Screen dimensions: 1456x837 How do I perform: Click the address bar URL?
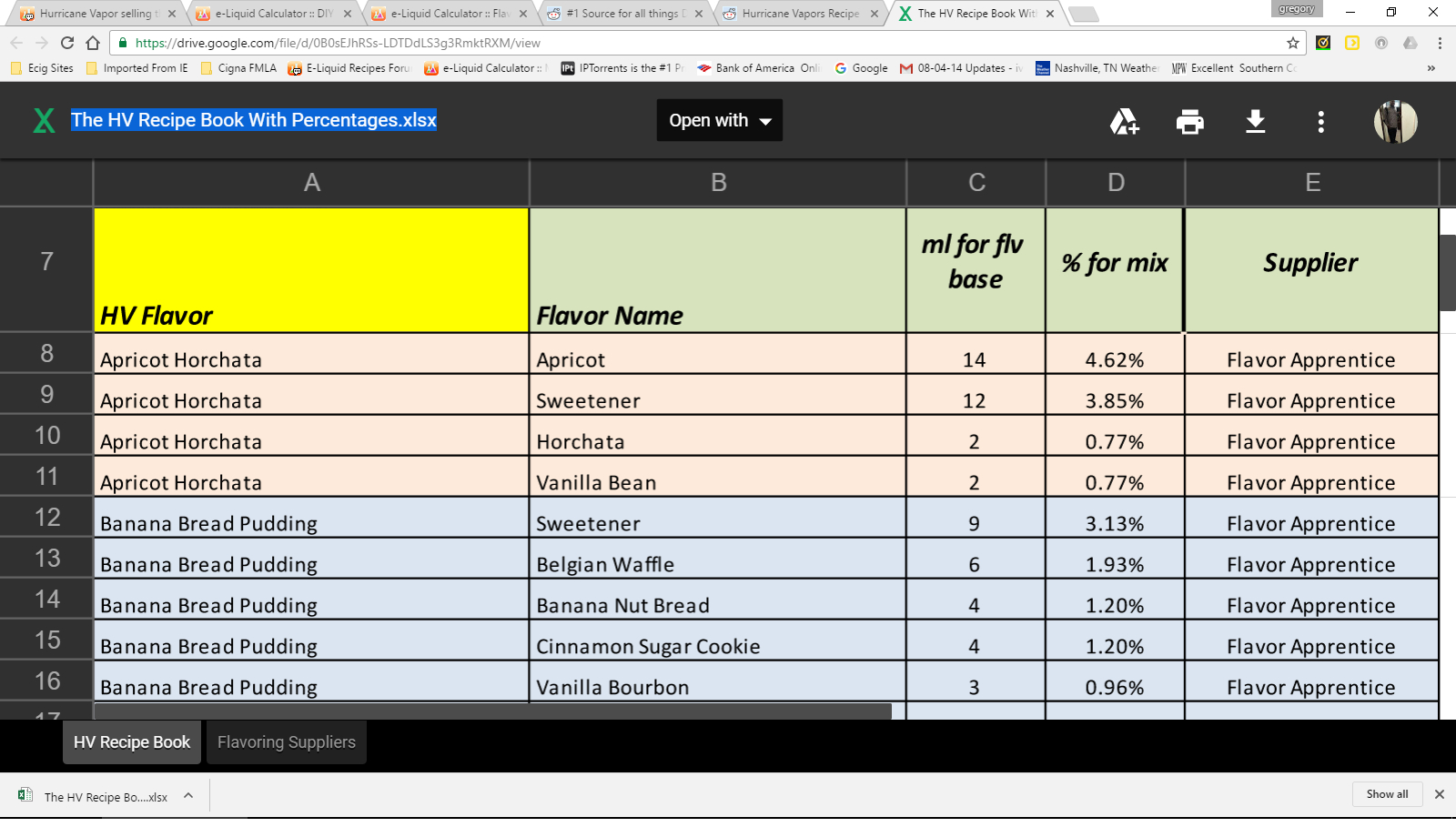[338, 43]
